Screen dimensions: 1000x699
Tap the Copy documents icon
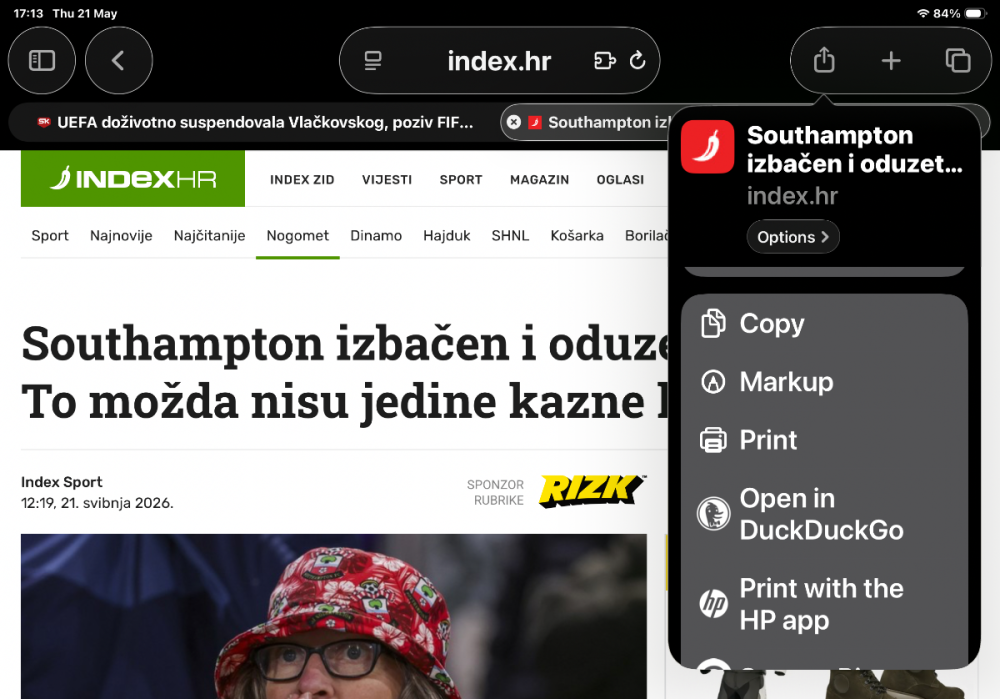click(x=713, y=323)
